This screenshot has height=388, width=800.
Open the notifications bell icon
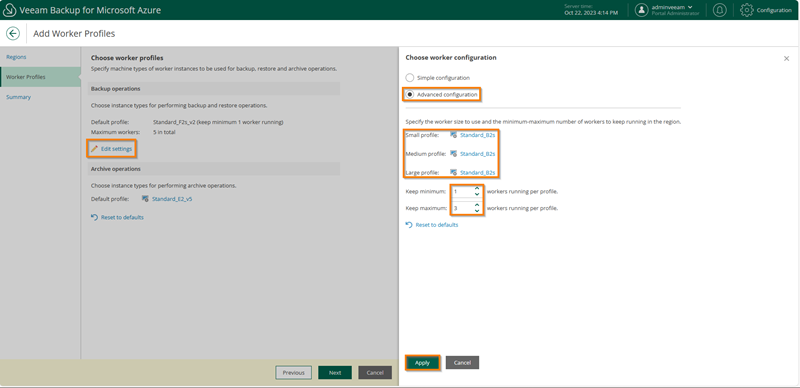coord(719,10)
